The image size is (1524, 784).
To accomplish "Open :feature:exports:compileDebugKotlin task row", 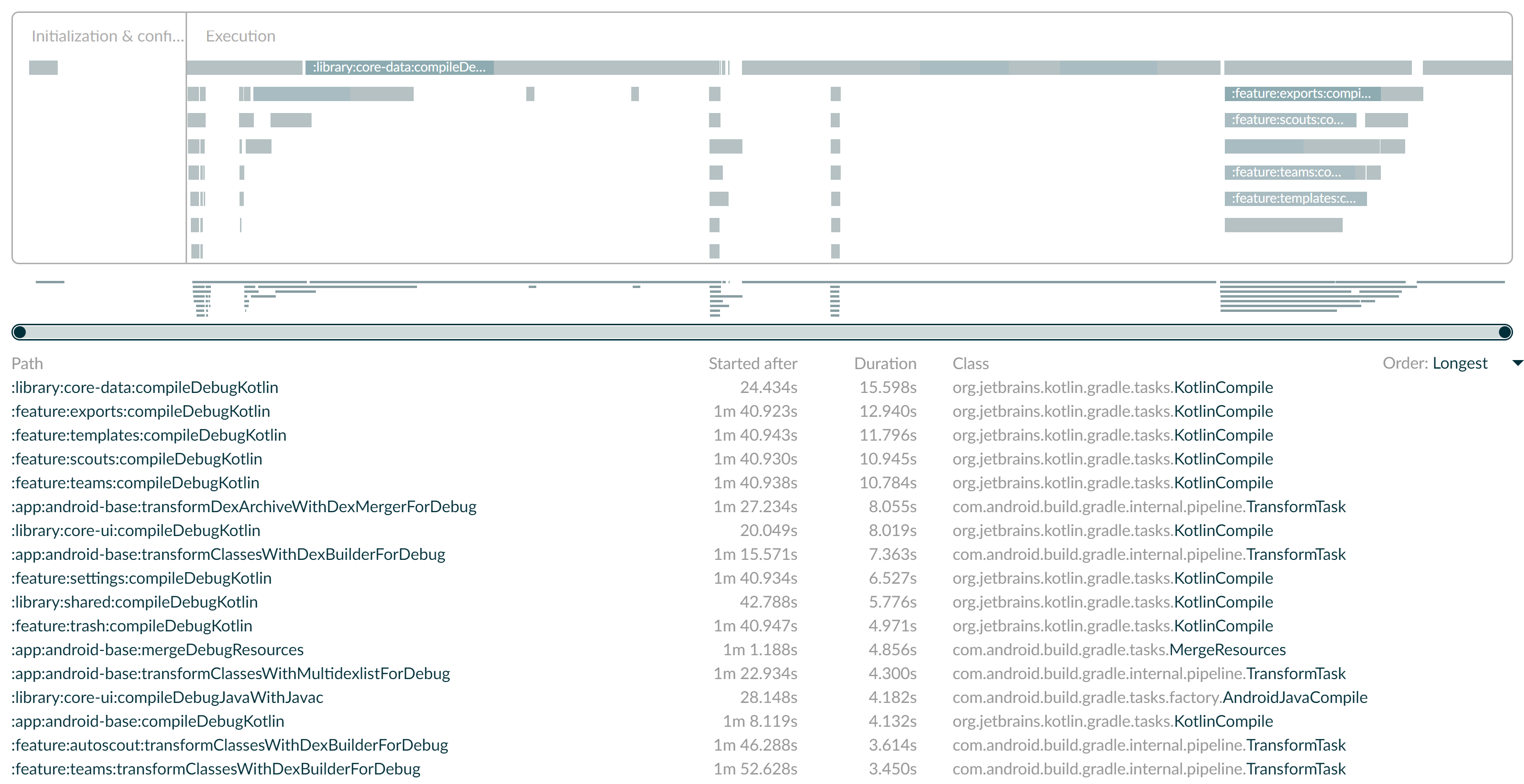I will pos(141,412).
